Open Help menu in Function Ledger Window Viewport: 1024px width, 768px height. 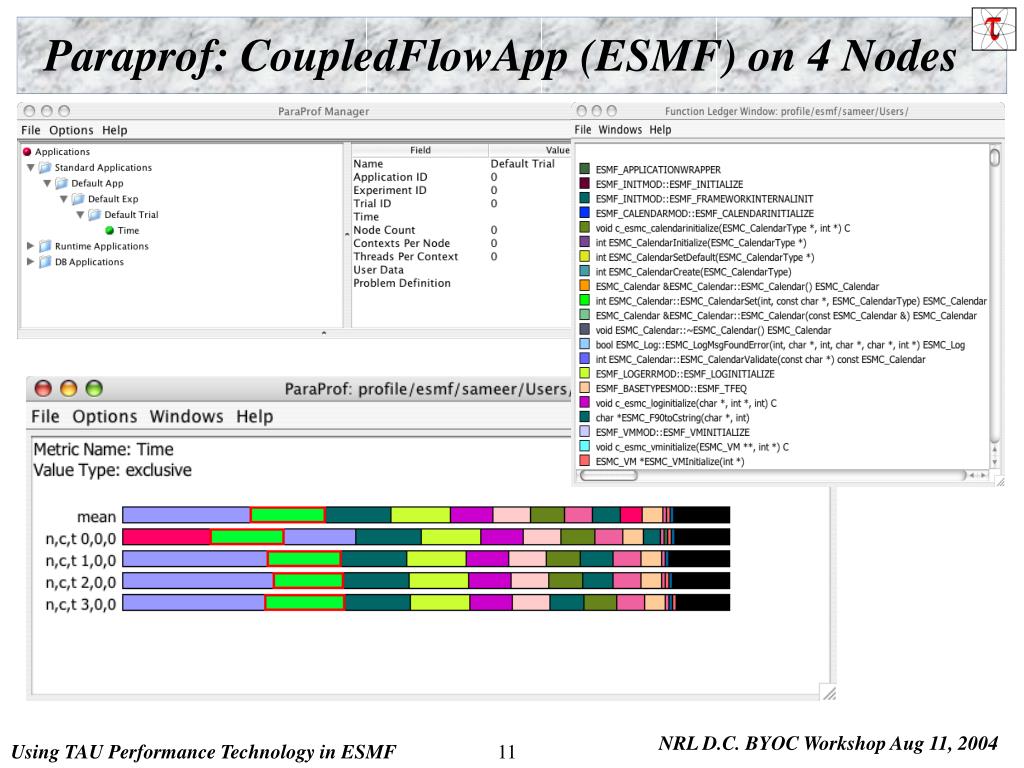pos(660,129)
